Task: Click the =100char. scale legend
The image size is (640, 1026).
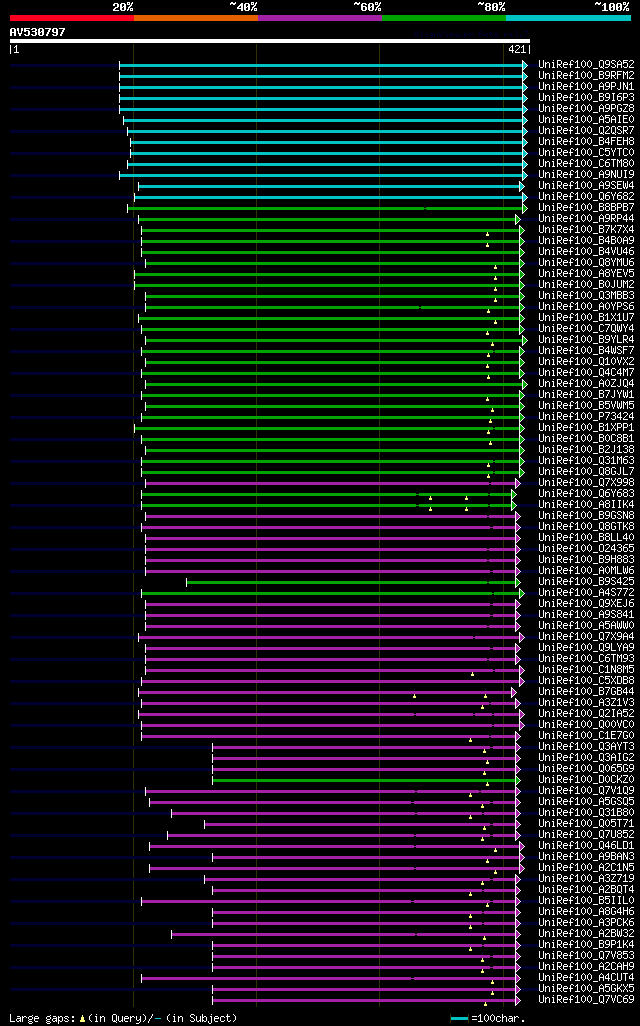Action: pos(488,1018)
